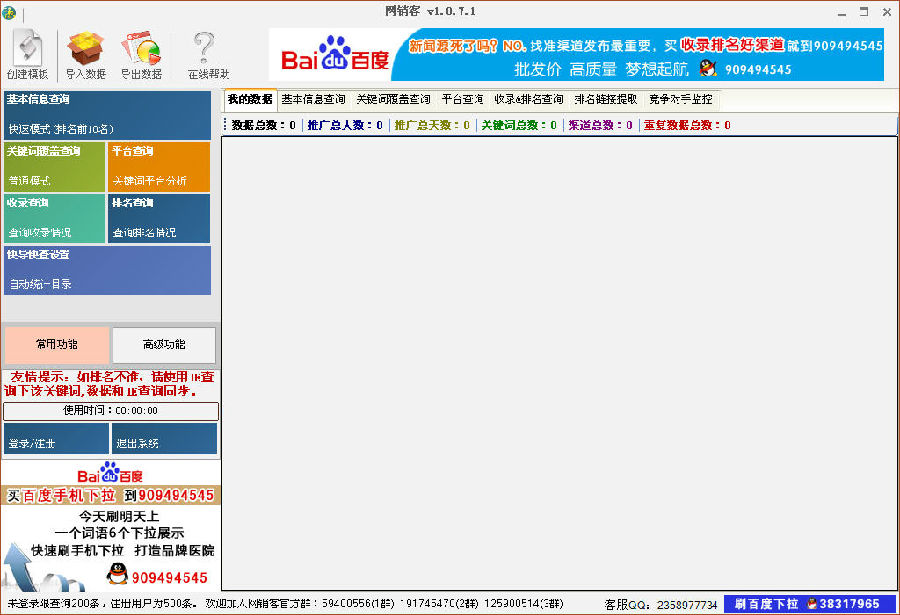Screen dimensions: 900x615
Task: Switch to 常用功能 panel
Action: point(57,345)
